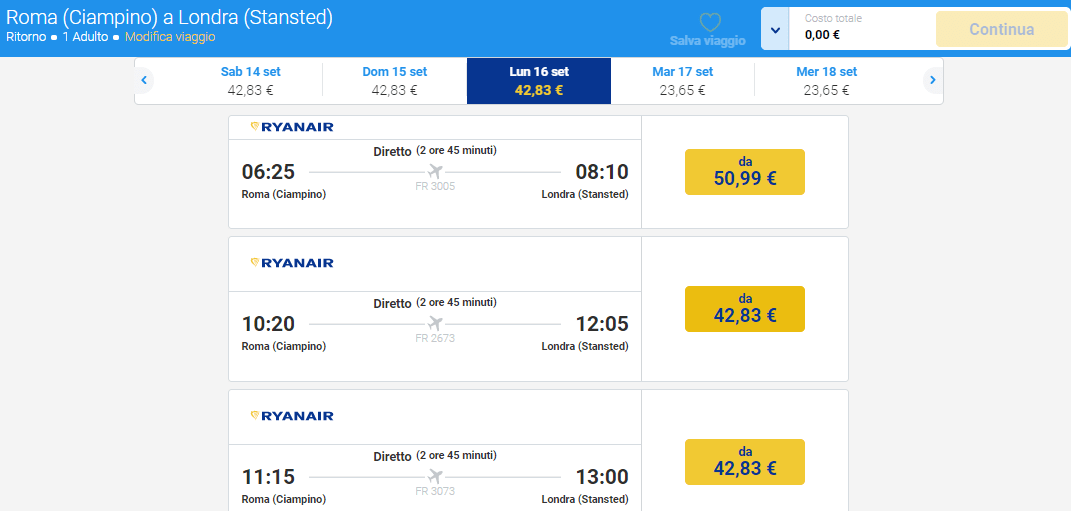Pick the 42,83 € fare for the 11:15 flight
This screenshot has width=1071, height=511.
[x=745, y=461]
